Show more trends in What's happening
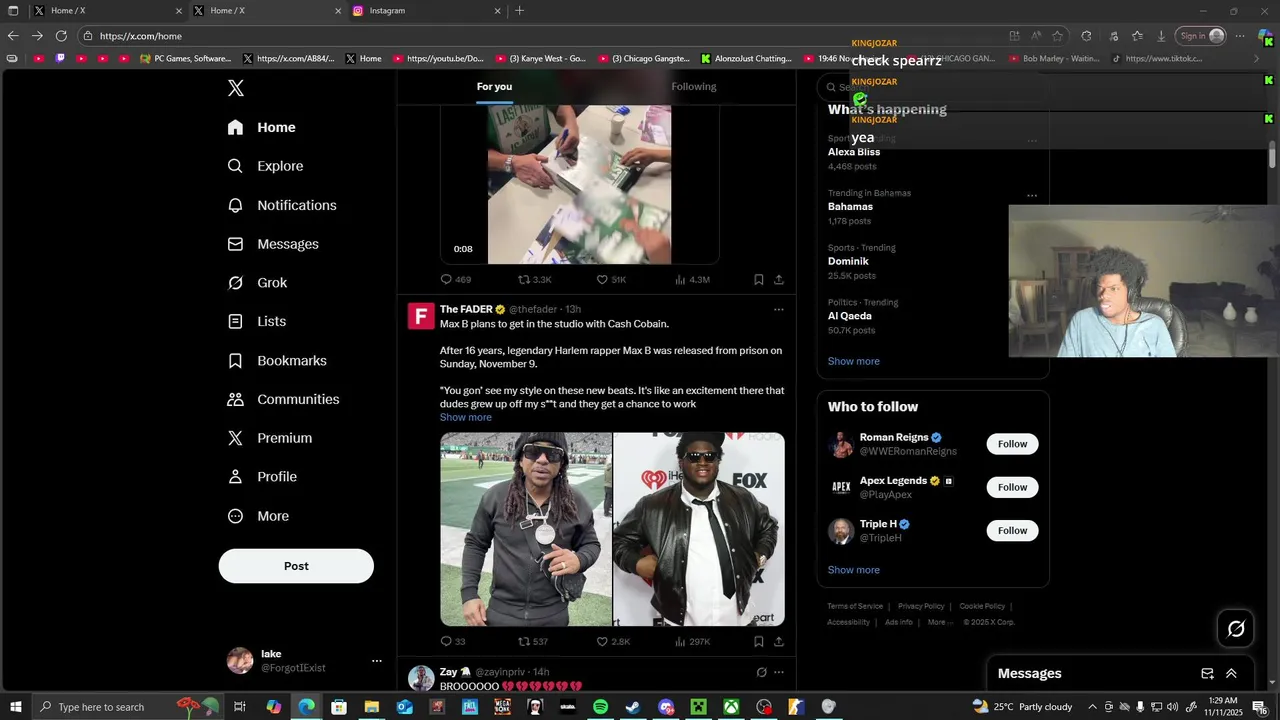This screenshot has height=720, width=1280. tap(854, 361)
